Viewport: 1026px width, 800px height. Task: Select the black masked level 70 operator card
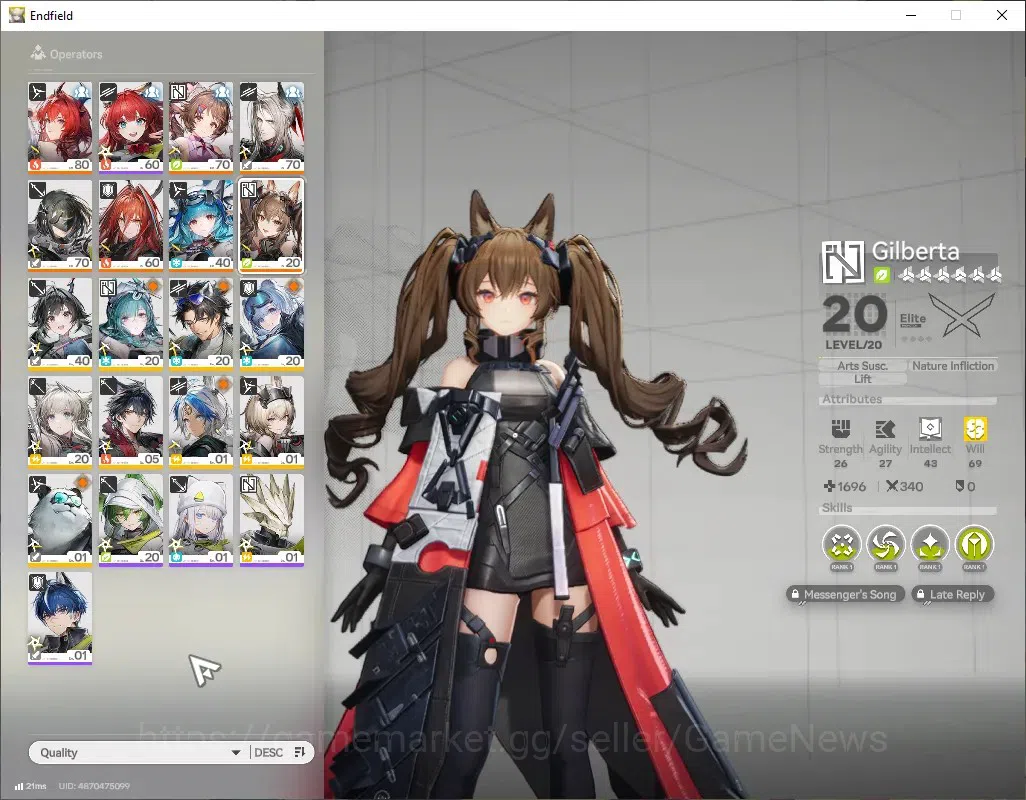tap(60, 226)
